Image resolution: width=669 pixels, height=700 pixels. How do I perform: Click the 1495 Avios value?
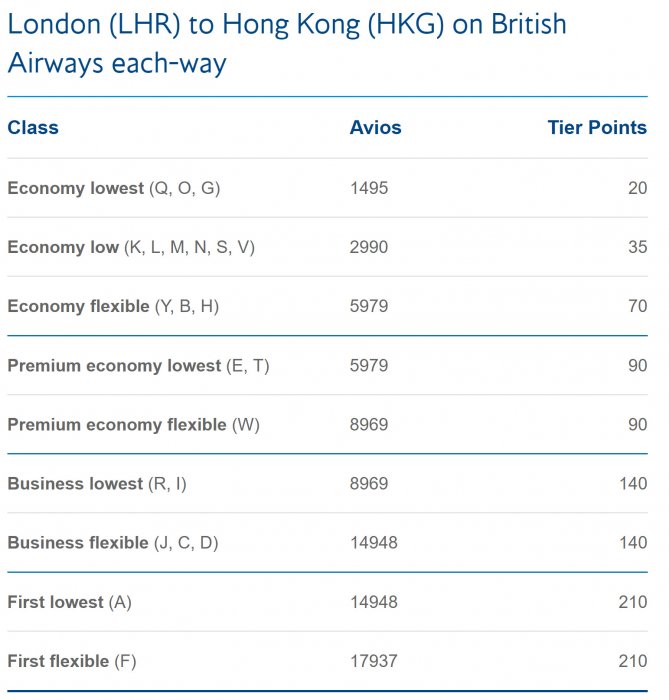pyautogui.click(x=369, y=188)
